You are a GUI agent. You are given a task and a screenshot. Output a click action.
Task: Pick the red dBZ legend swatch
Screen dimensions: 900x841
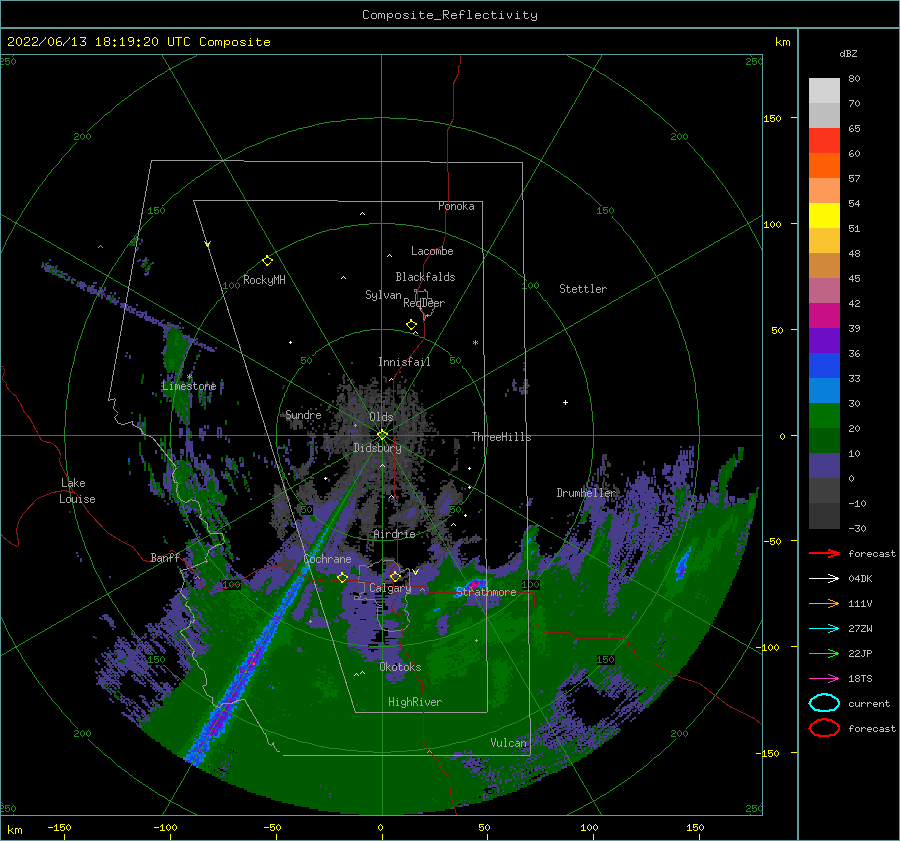pyautogui.click(x=824, y=141)
